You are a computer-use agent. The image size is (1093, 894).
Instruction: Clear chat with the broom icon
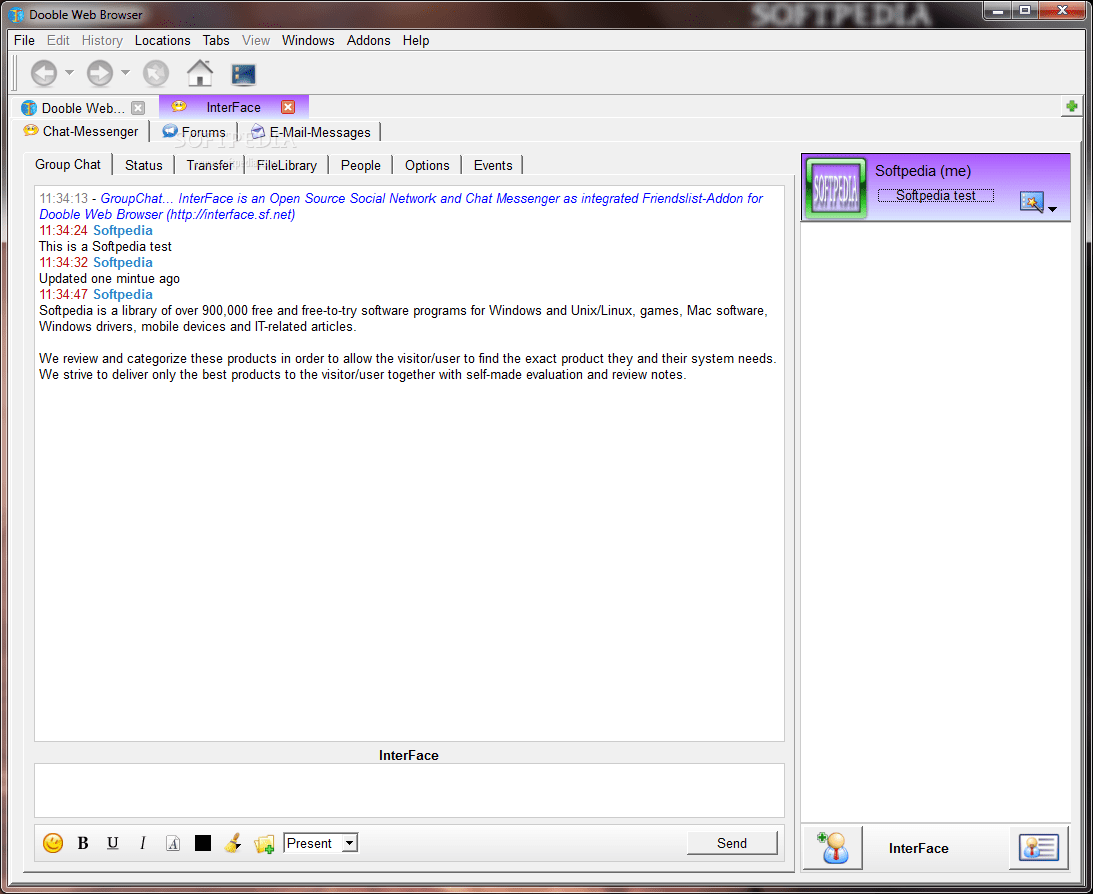[x=233, y=843]
